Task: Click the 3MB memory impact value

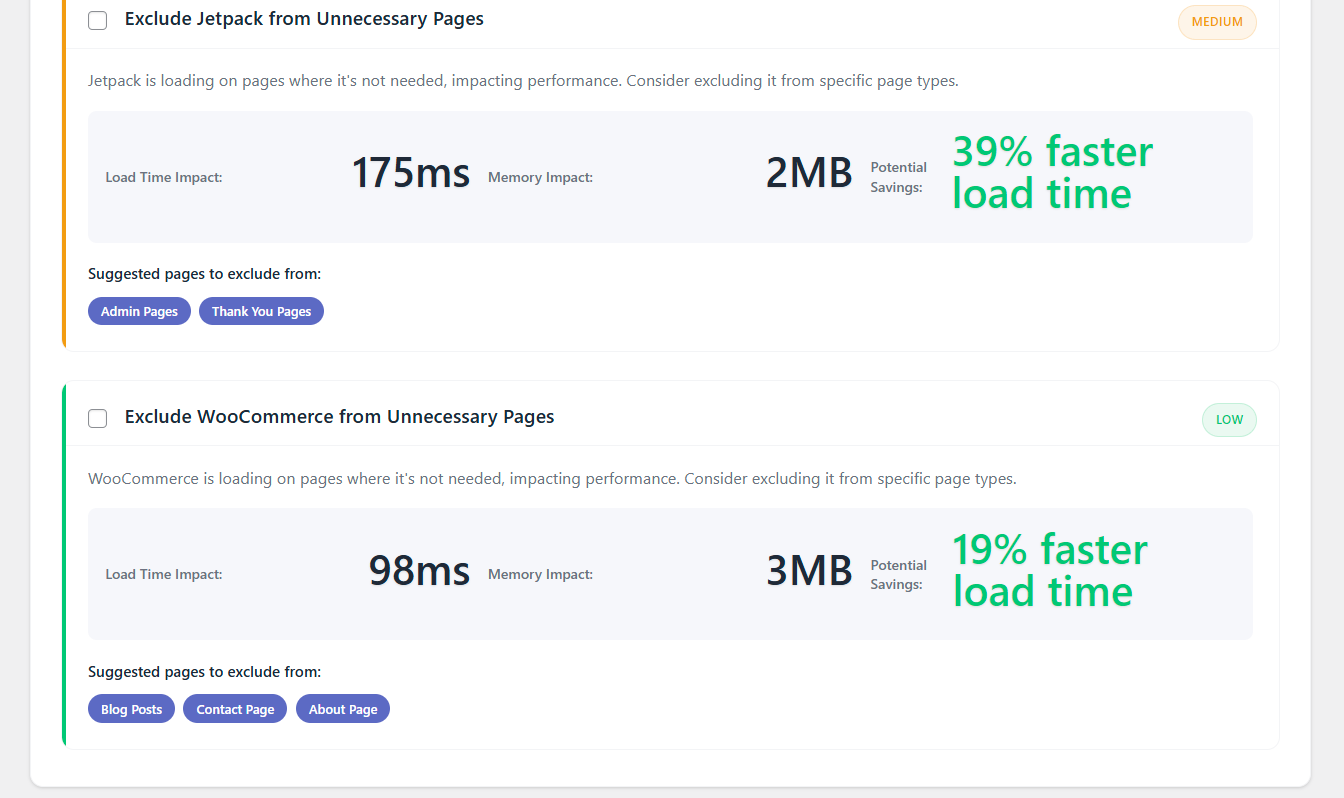Action: [809, 570]
